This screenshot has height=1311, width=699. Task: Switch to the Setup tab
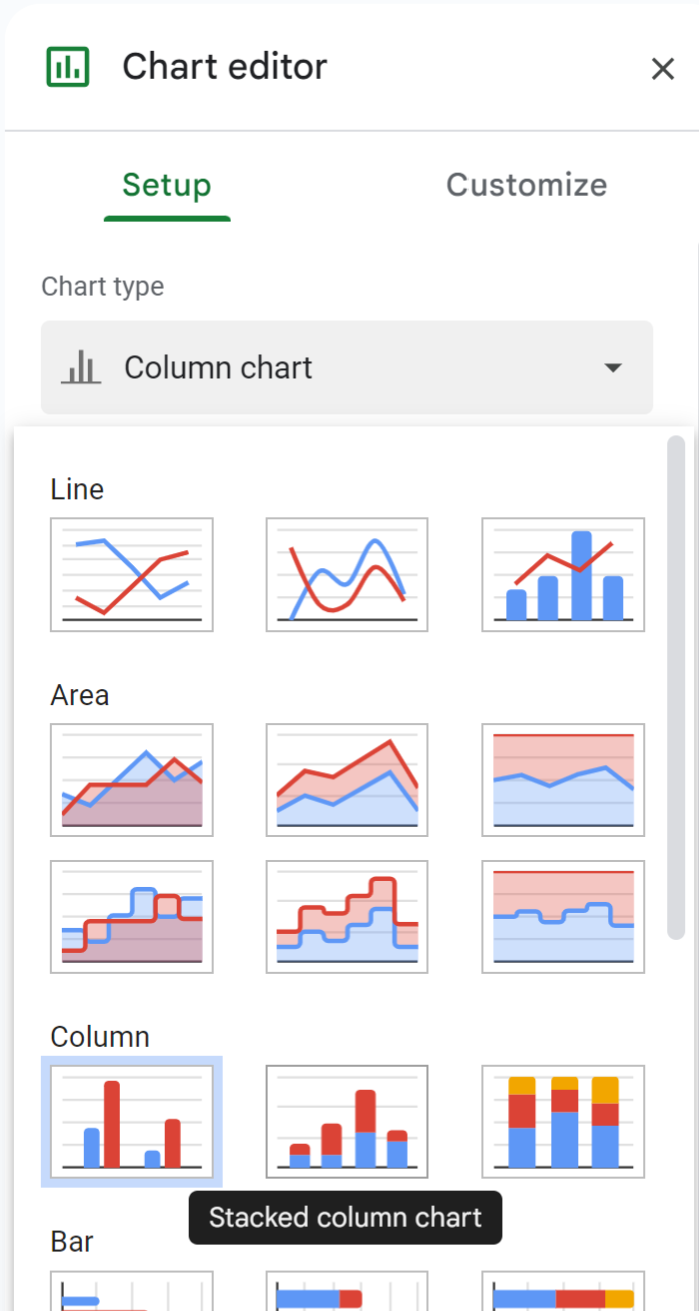[167, 185]
